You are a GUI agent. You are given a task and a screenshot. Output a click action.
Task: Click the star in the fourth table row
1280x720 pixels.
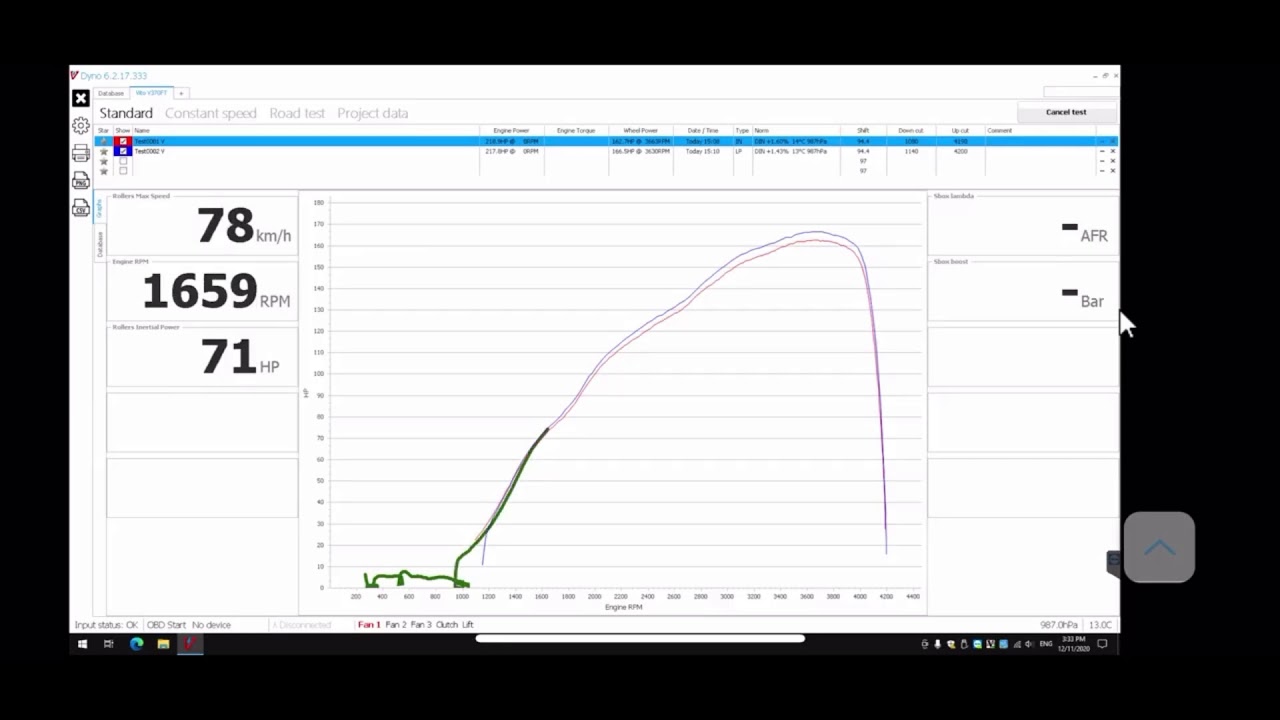(x=103, y=171)
